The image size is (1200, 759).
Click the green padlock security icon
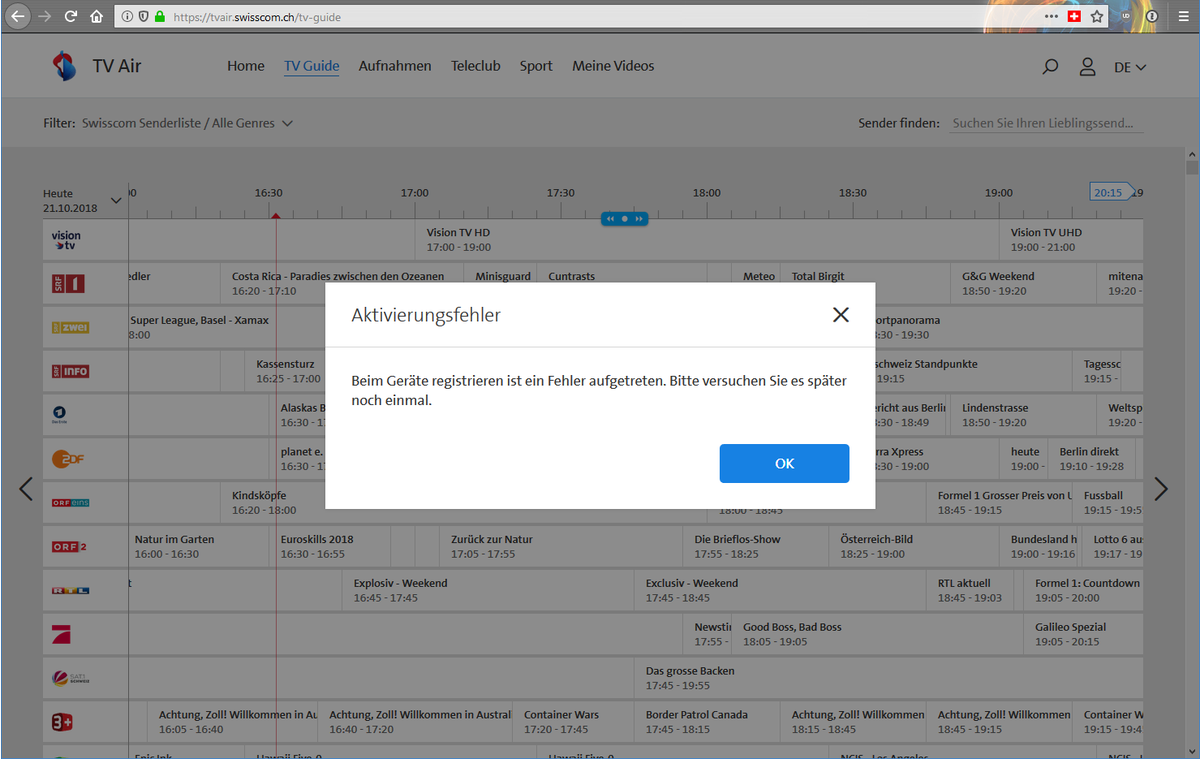pos(159,16)
